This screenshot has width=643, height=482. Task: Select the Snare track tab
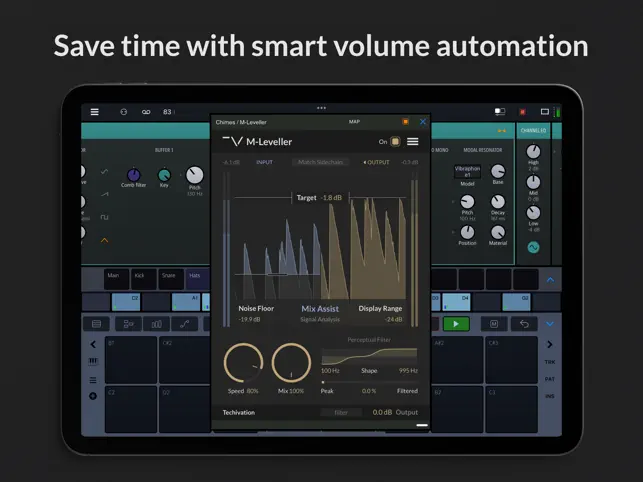pos(171,279)
